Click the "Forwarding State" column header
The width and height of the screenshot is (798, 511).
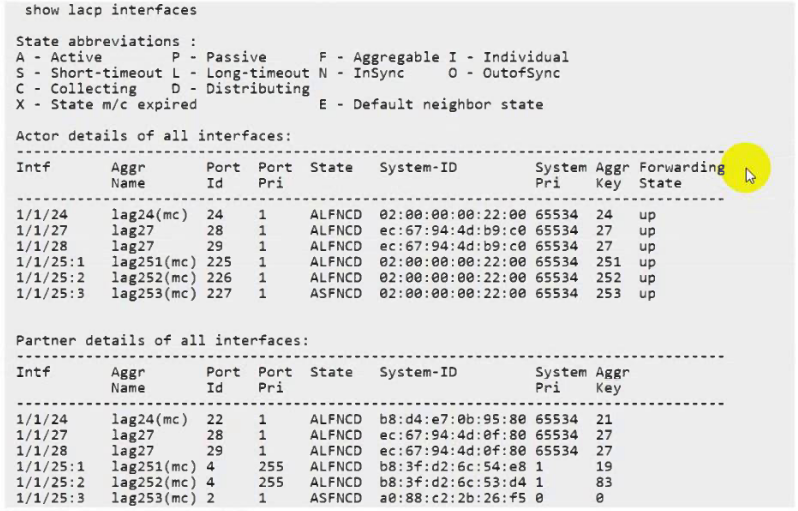point(681,175)
